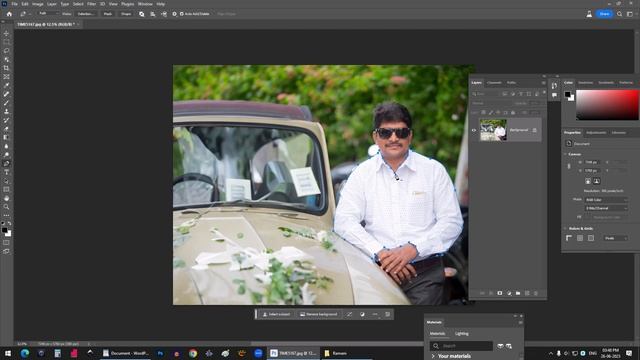Image resolution: width=640 pixels, height=360 pixels.
Task: Create new group folder icon in Layers
Action: pyautogui.click(x=518, y=293)
